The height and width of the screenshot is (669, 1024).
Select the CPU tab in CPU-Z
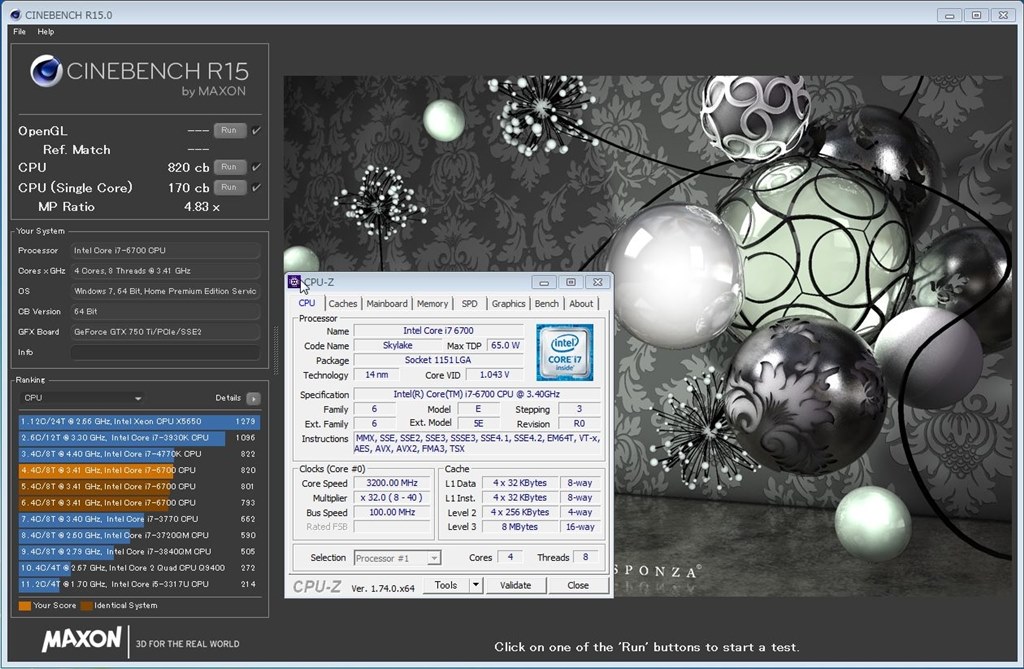point(306,303)
